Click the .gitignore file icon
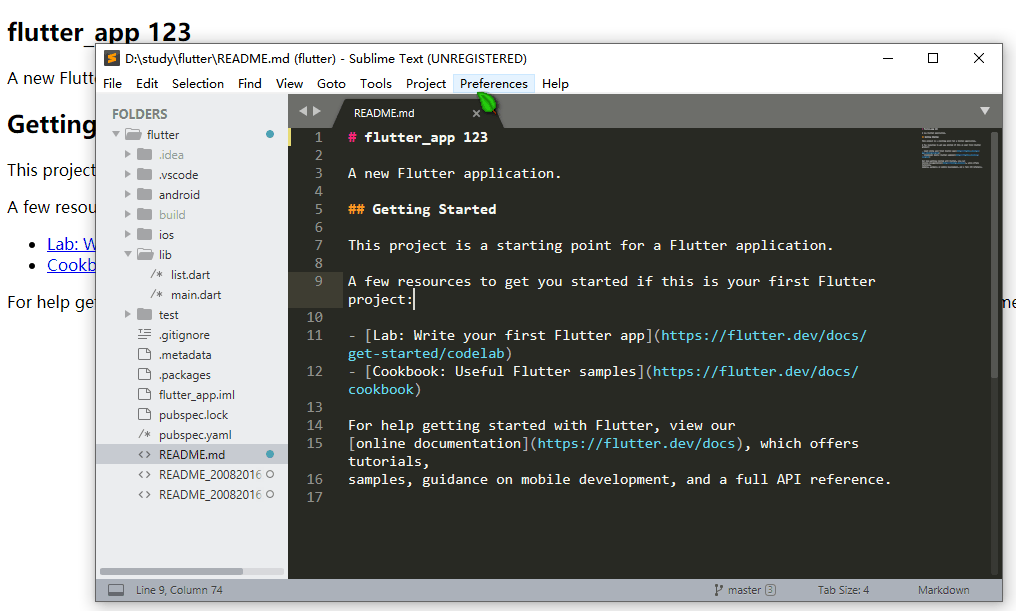This screenshot has height=611, width=1016. click(144, 335)
